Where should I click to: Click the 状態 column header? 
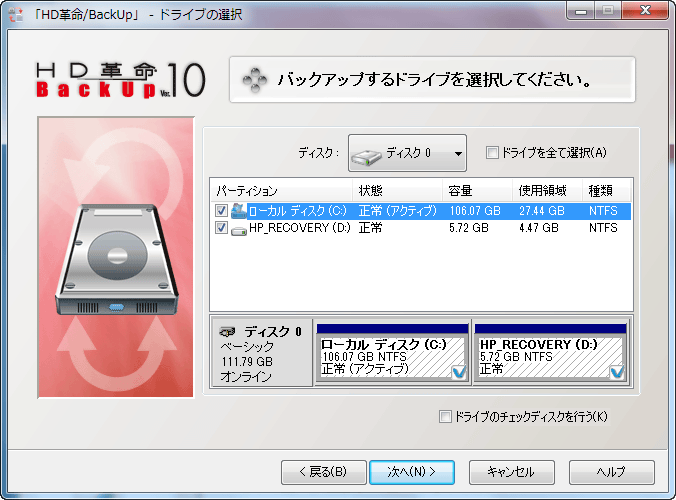click(x=397, y=190)
